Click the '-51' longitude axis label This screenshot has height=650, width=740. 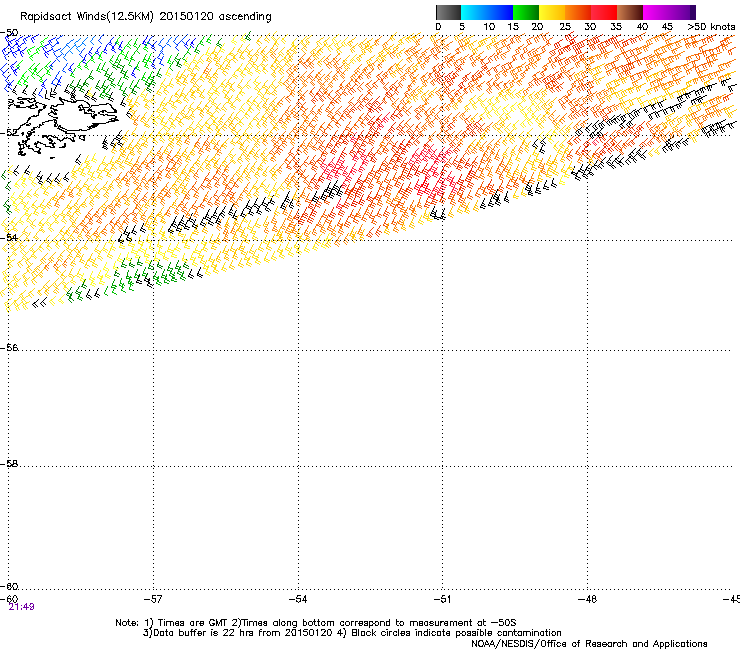442,599
